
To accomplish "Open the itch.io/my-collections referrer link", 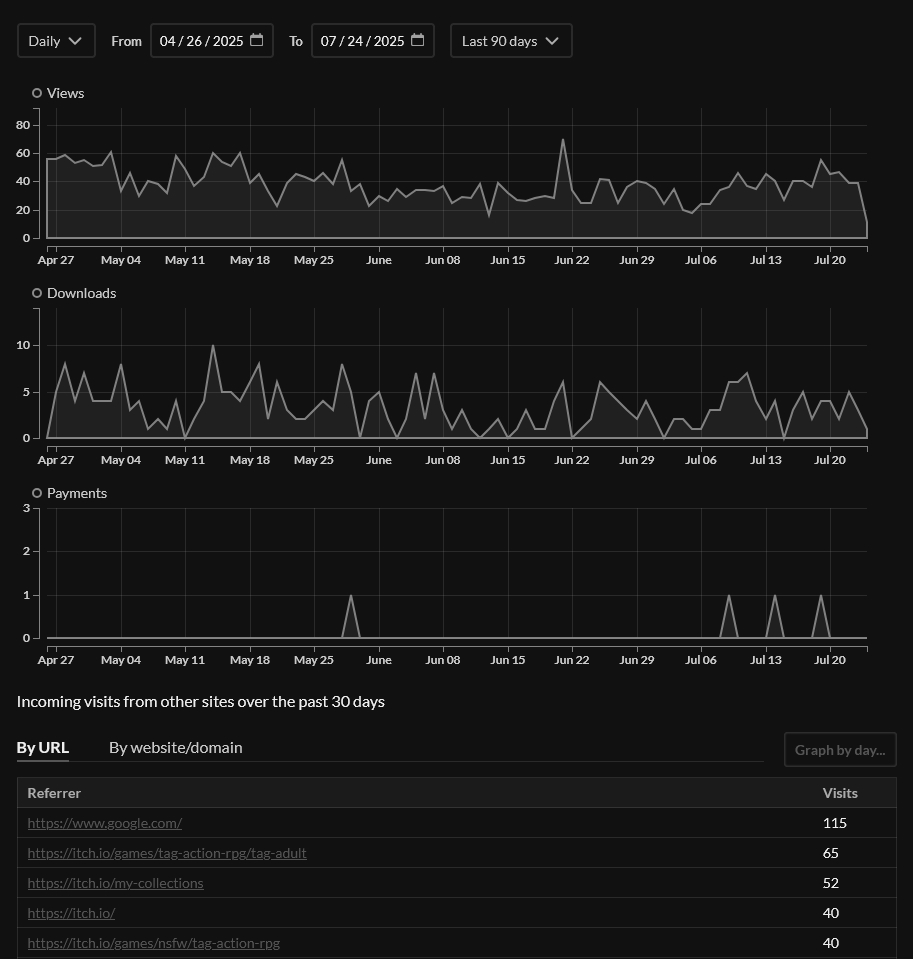I will (x=116, y=883).
